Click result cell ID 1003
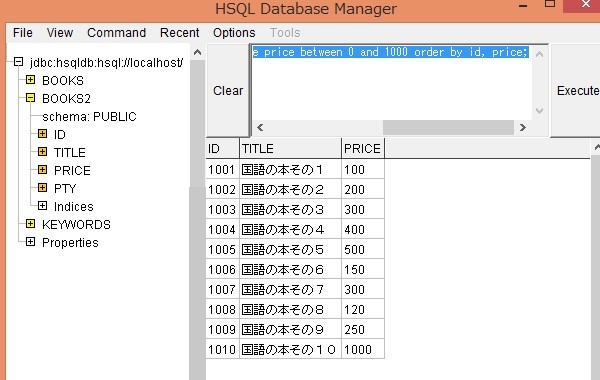This screenshot has width=600, height=380. (x=223, y=209)
